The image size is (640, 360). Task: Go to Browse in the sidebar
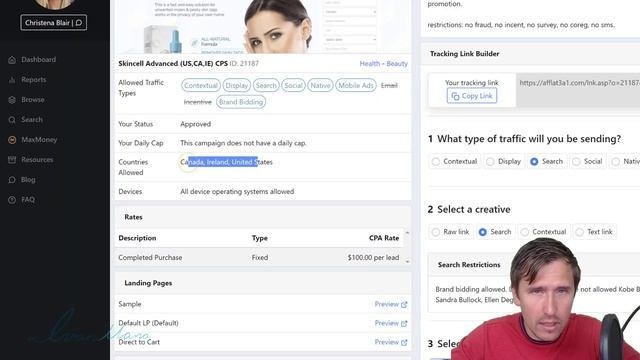(x=33, y=100)
